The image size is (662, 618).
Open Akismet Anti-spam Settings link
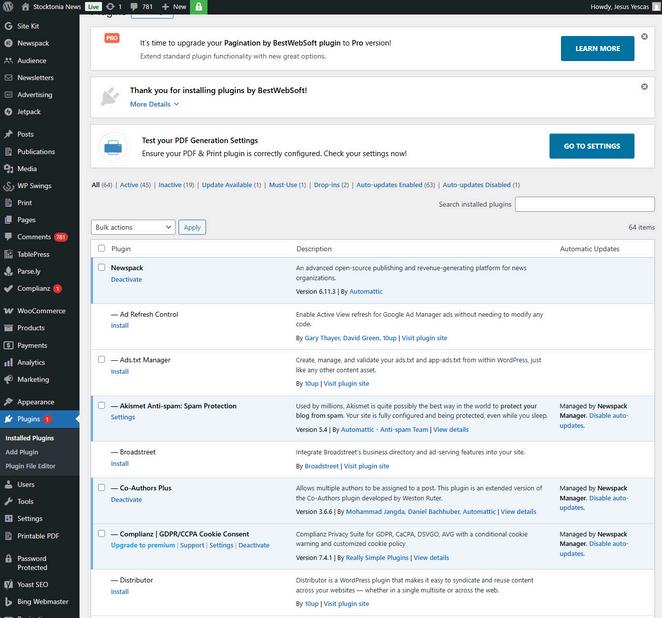[123, 417]
